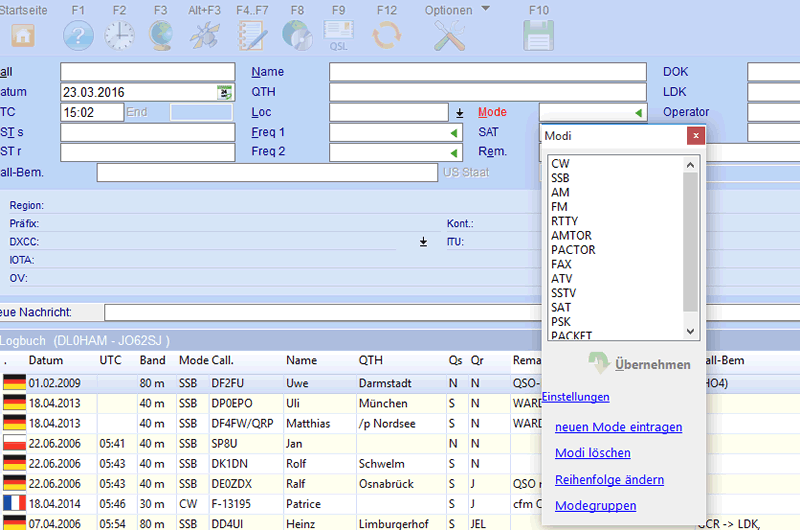800x530 pixels.
Task: Click the F12 refresh arrows icon
Action: click(386, 36)
